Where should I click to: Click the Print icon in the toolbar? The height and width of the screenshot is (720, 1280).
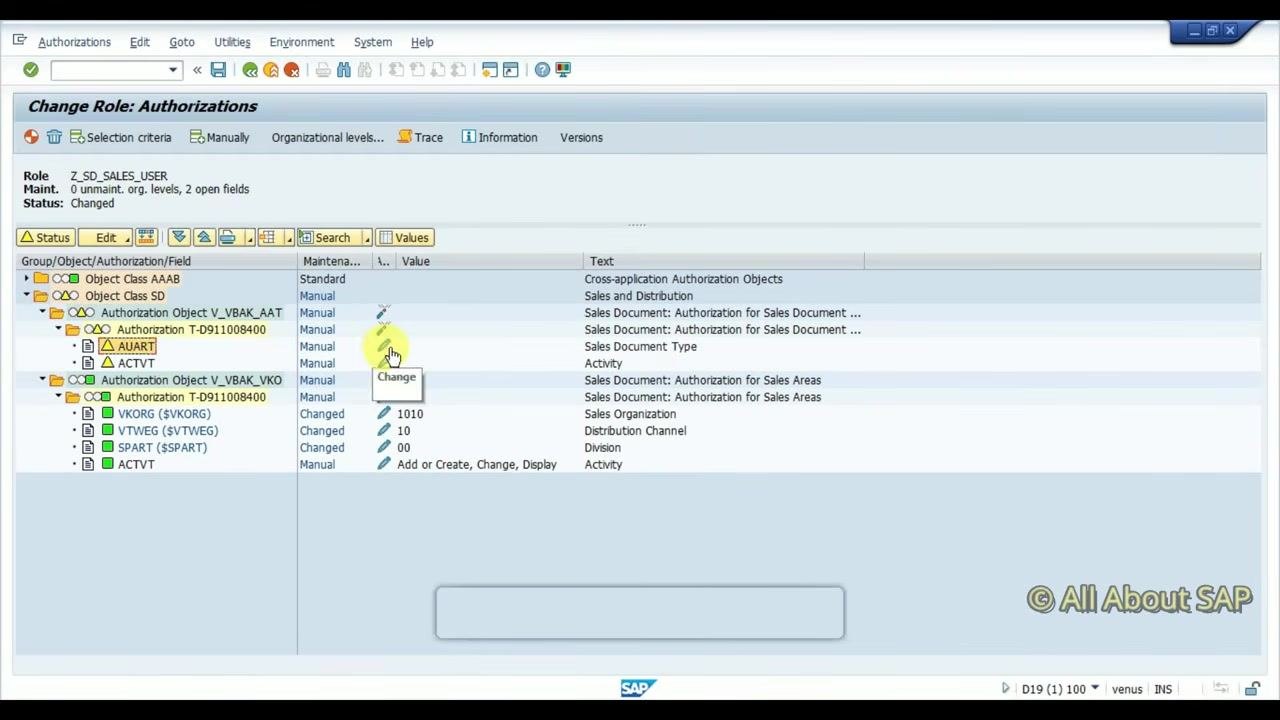(323, 70)
